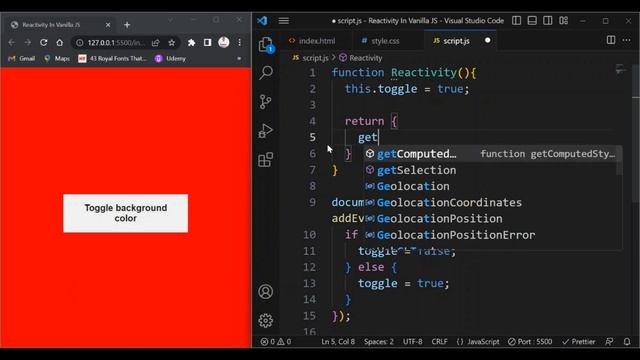
Task: Open the notifications bell
Action: coord(627,342)
